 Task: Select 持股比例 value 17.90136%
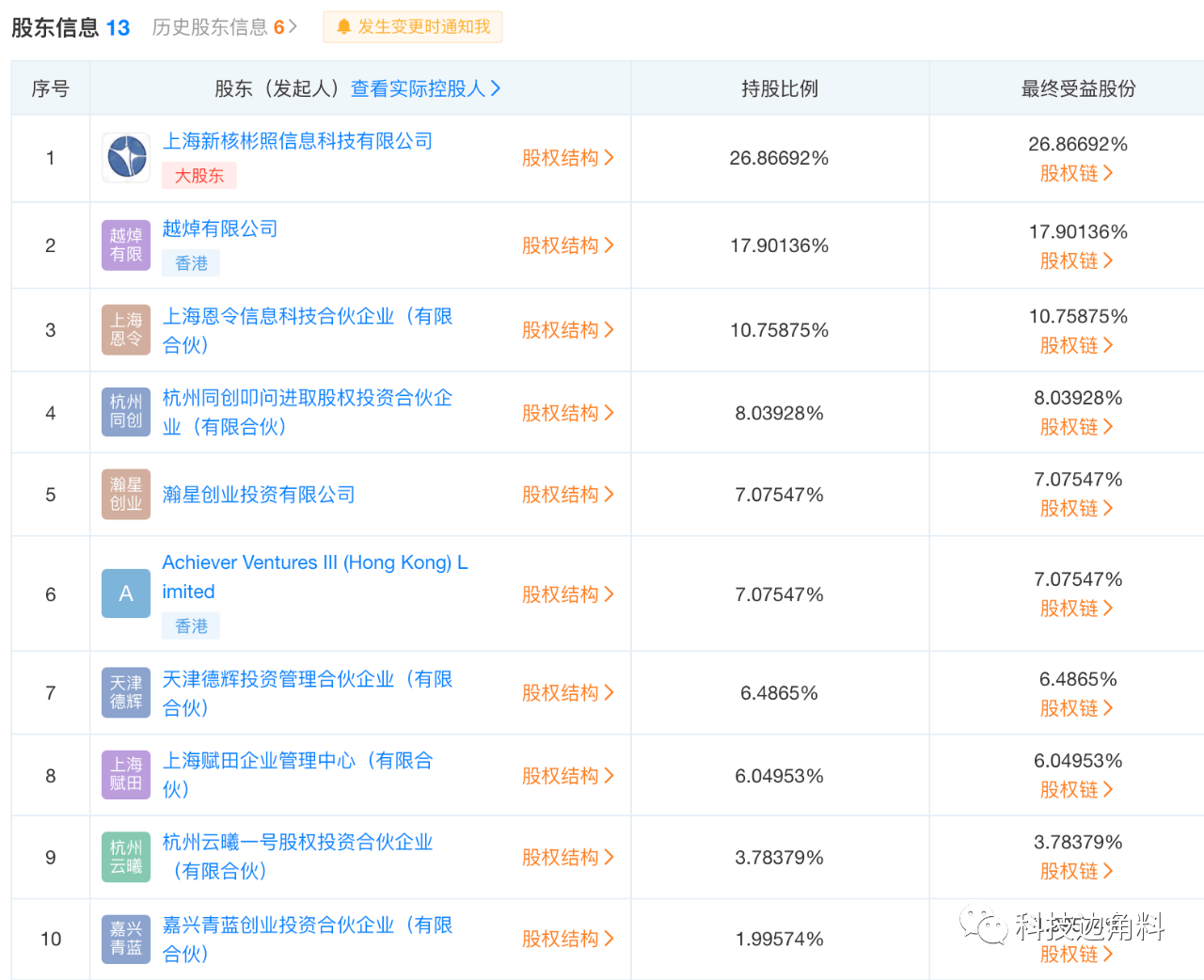tap(780, 245)
